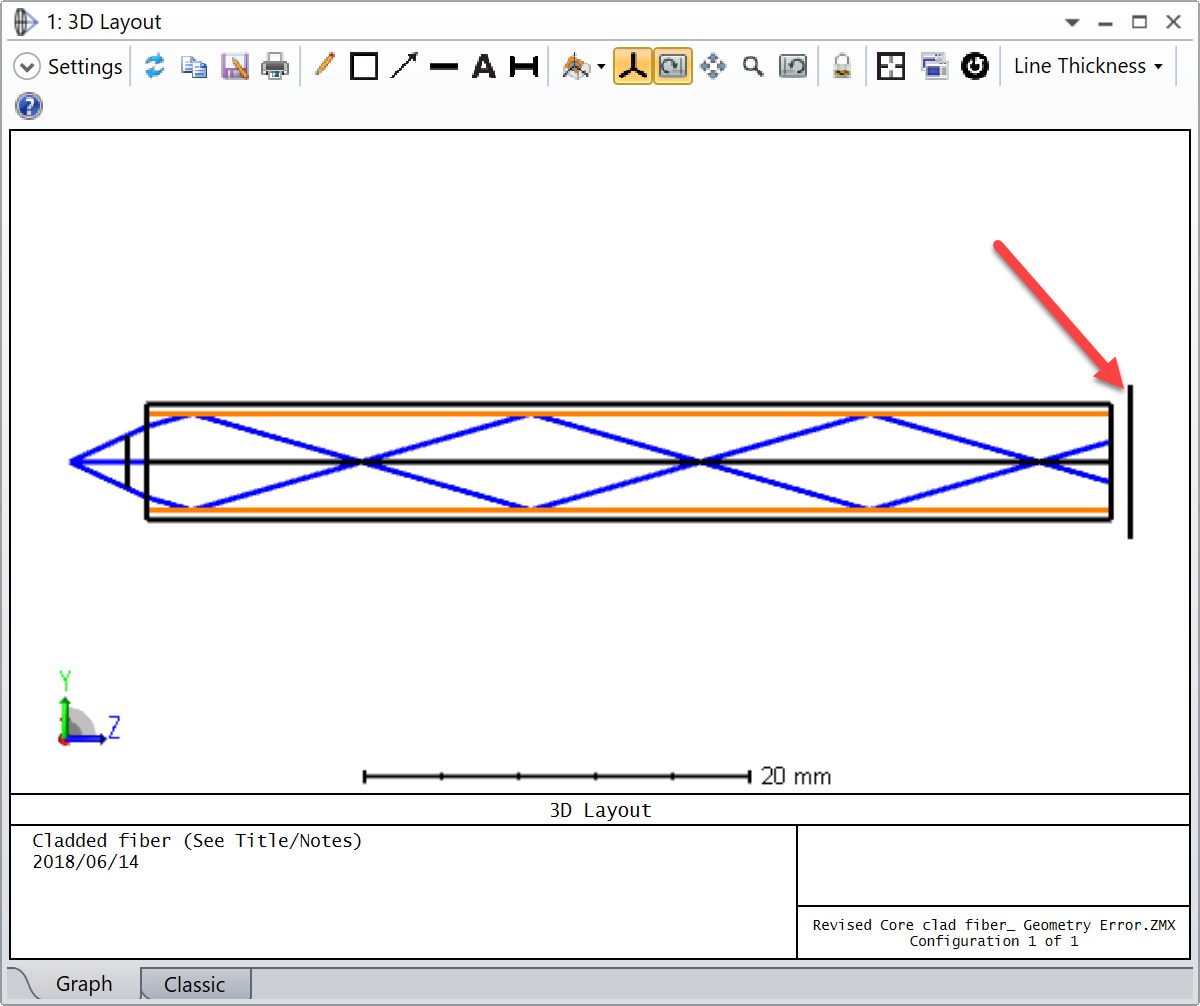Pick the measure distance (H bar) tool
This screenshot has width=1200, height=1006.
pyautogui.click(x=524, y=67)
